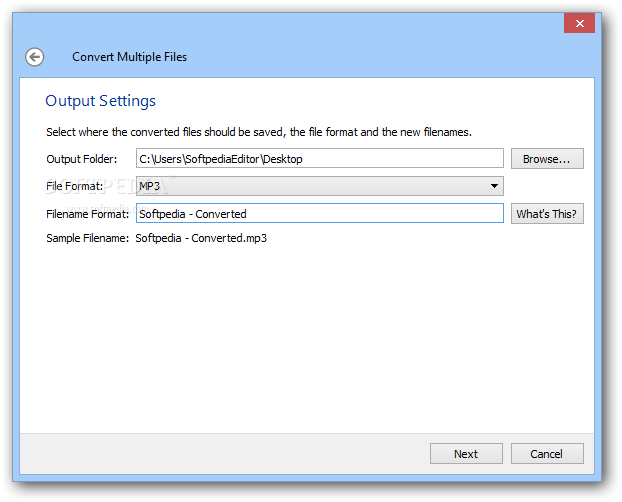Click the Filename Format: label
Viewport: 622px width, 502px height.
click(88, 214)
